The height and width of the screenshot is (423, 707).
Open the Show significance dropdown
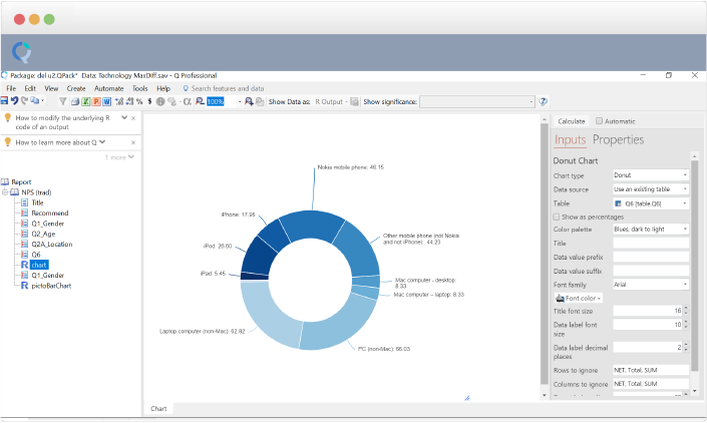(477, 102)
